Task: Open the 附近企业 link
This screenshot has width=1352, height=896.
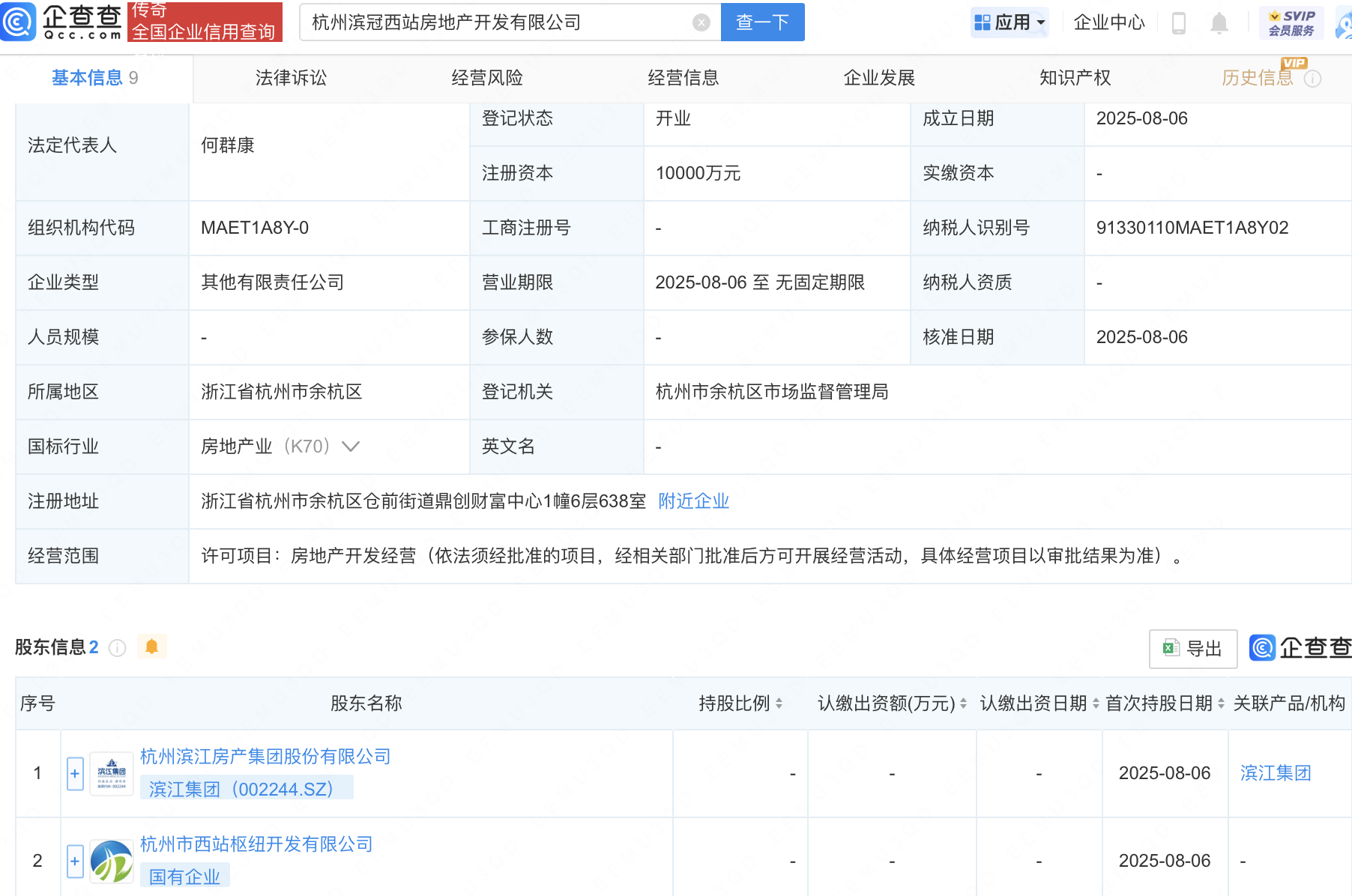Action: coord(693,501)
